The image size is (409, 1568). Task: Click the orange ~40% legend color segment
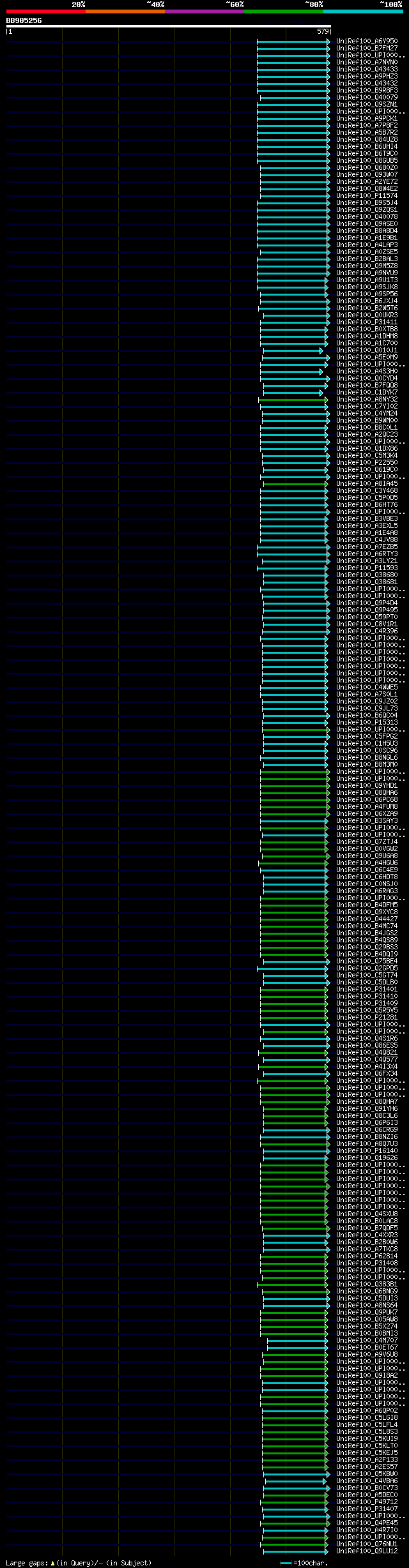click(x=125, y=11)
